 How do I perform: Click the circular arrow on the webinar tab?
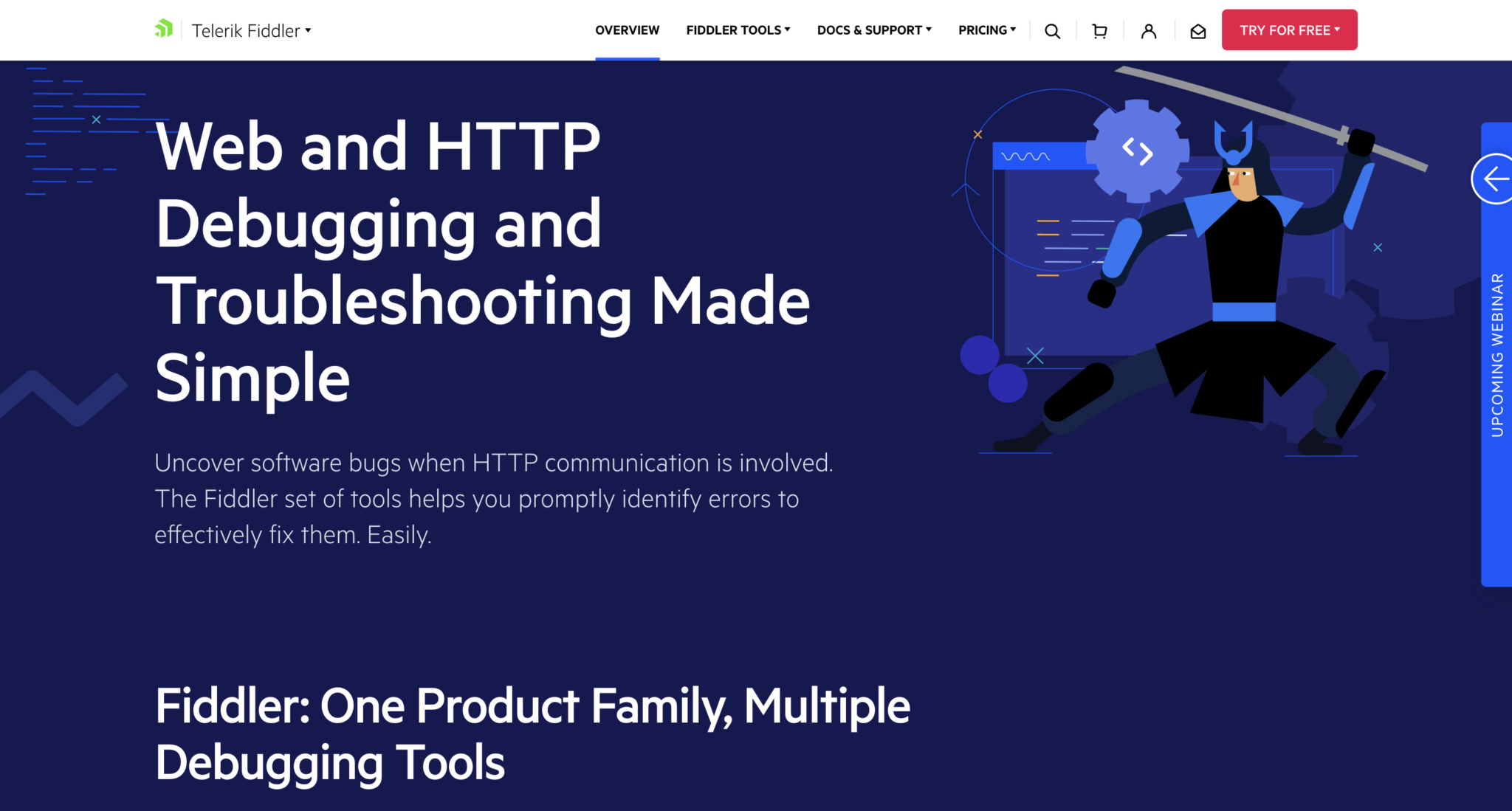click(x=1496, y=178)
